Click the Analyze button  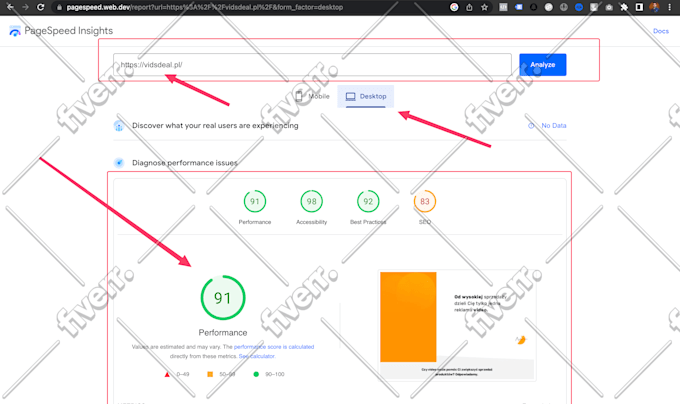click(543, 65)
